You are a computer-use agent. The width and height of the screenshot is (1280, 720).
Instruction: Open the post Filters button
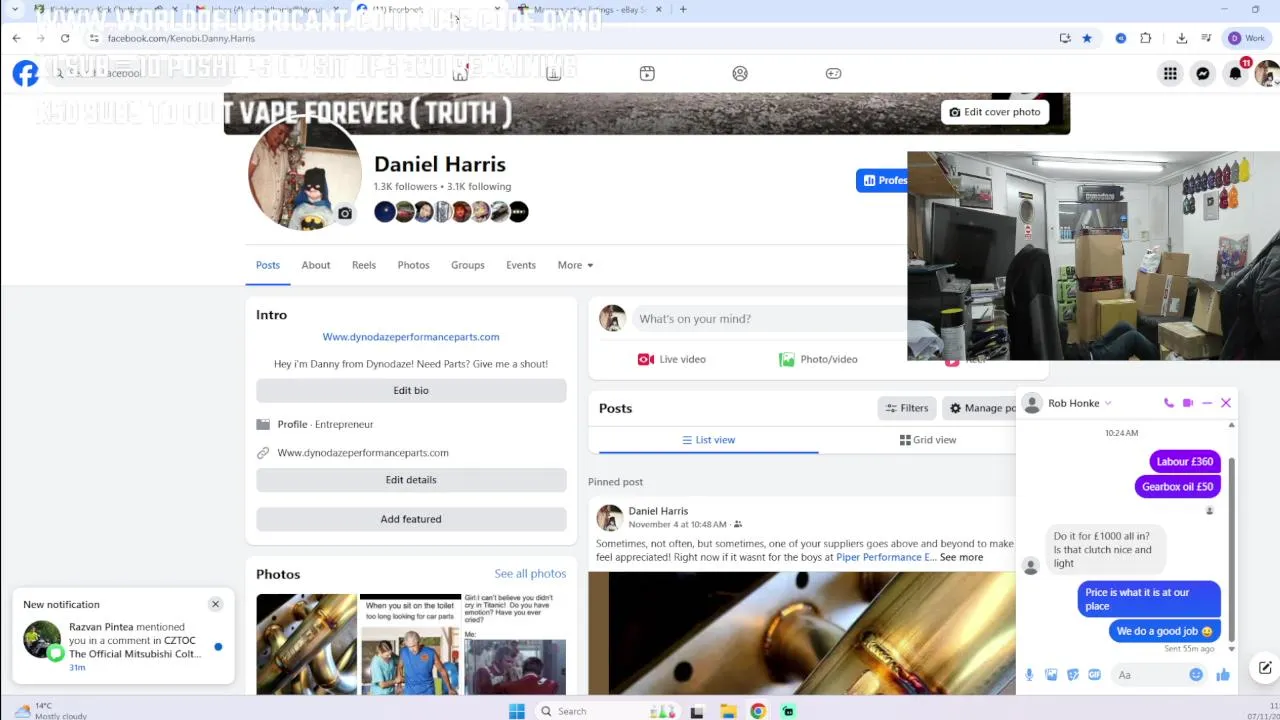point(907,408)
